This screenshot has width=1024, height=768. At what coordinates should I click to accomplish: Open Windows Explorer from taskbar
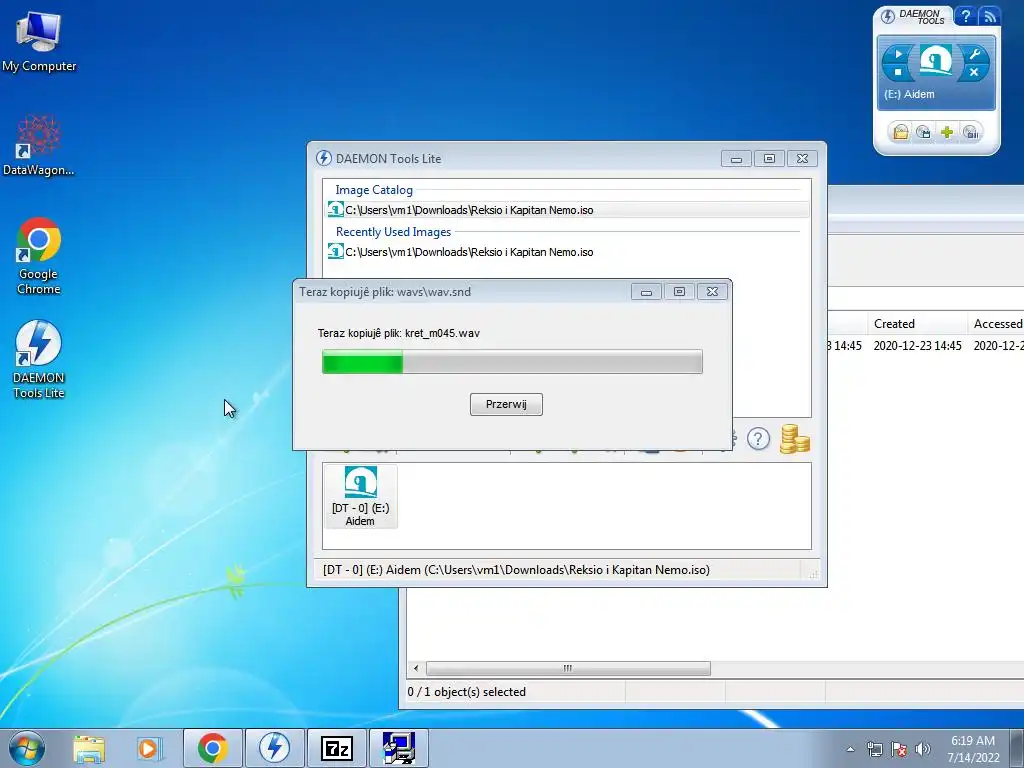pos(89,748)
